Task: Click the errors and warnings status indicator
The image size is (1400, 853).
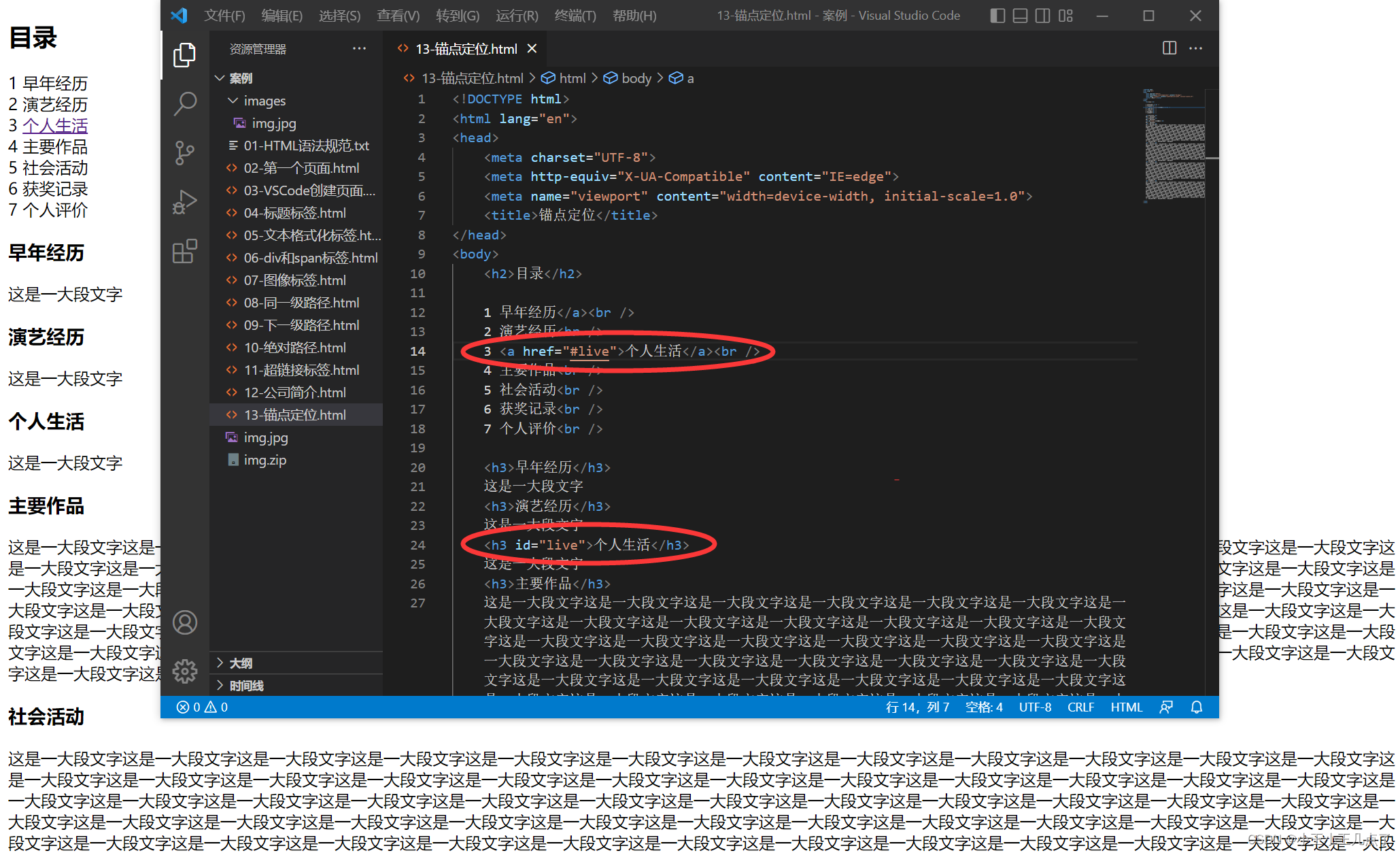Action: coord(202,707)
